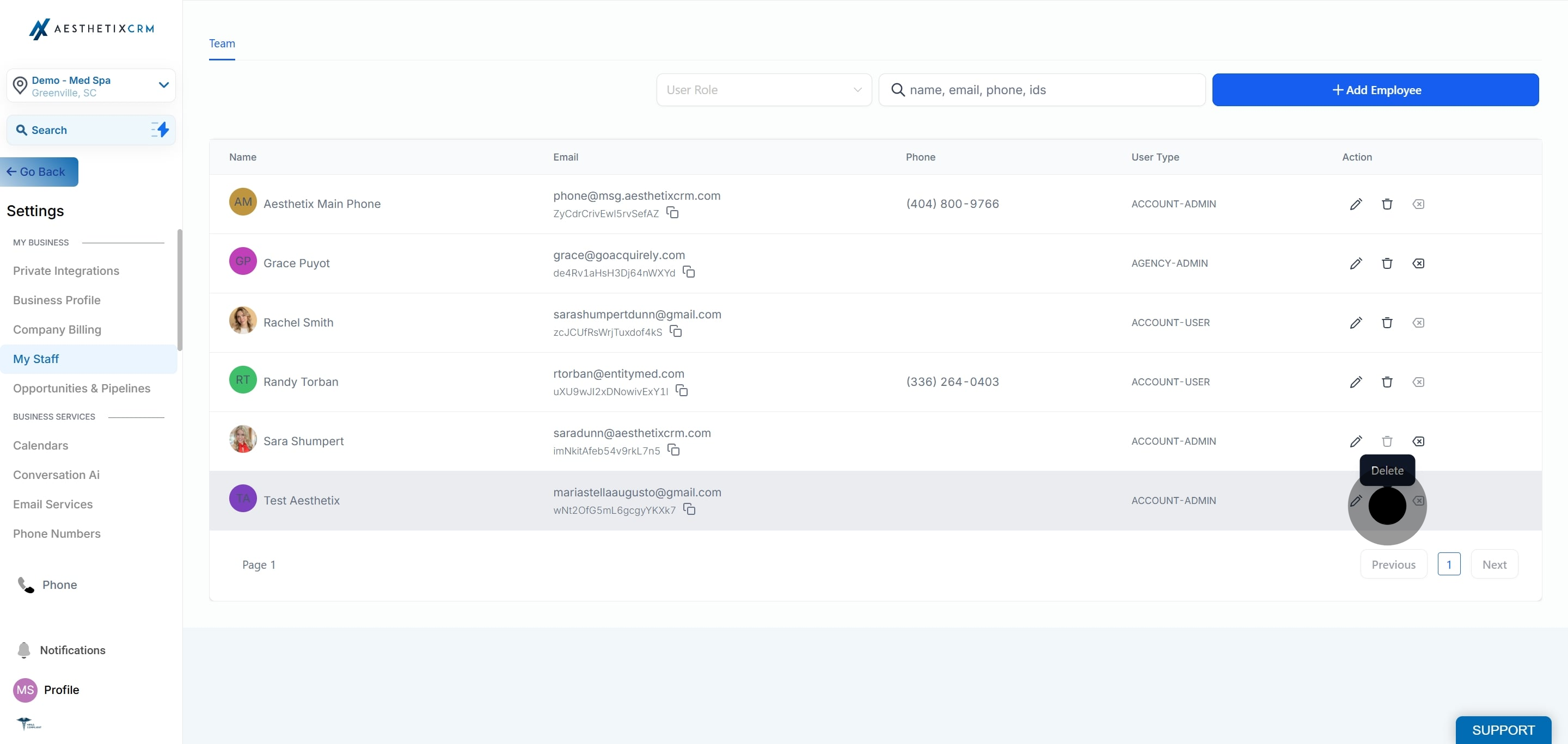
Task: Click trash icon for Aesthetix Main Phone
Action: coord(1387,204)
